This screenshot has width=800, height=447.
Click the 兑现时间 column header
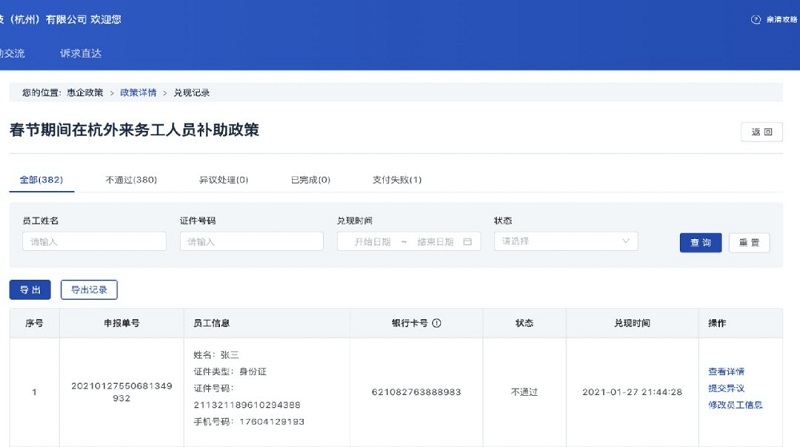pyautogui.click(x=632, y=323)
